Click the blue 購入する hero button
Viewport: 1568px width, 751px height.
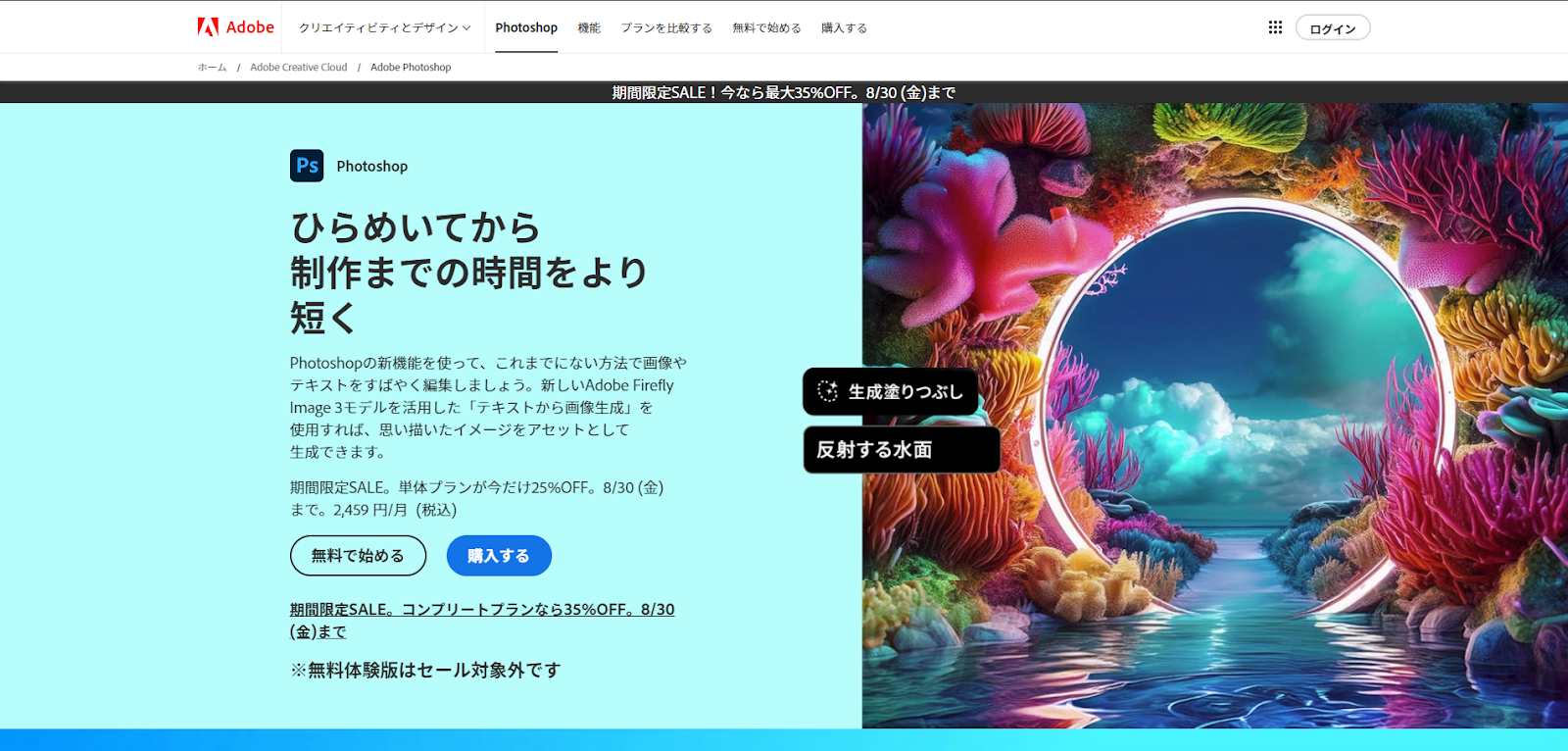click(x=499, y=556)
